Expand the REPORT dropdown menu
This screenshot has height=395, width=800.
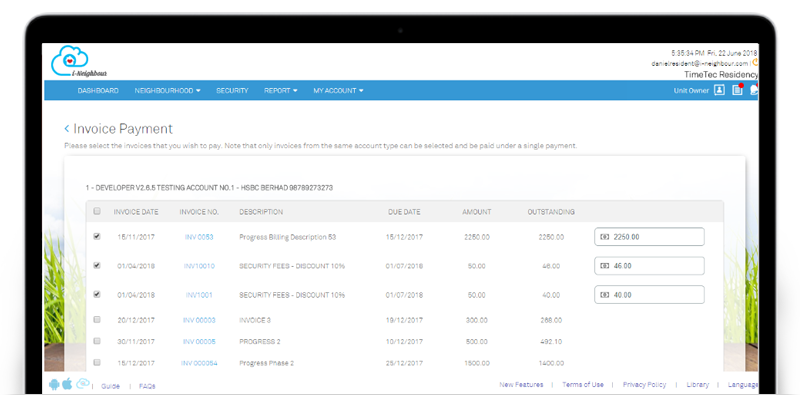pyautogui.click(x=281, y=90)
